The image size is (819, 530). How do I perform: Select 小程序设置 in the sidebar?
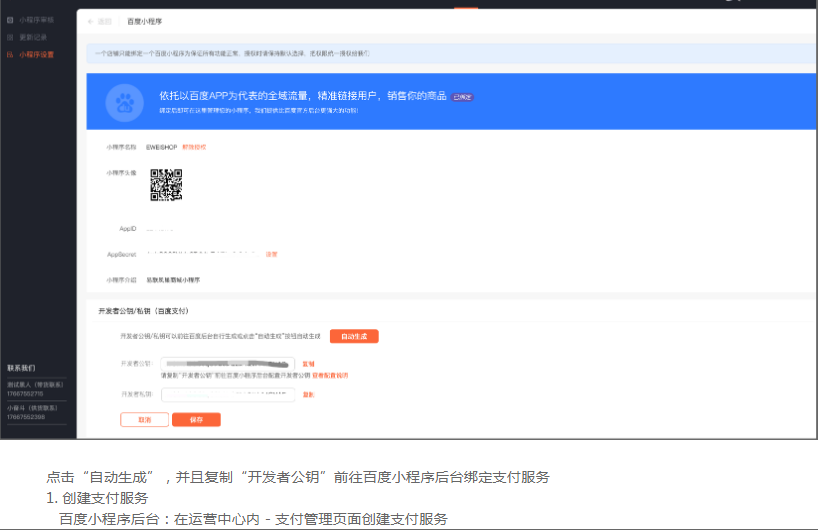point(36,54)
